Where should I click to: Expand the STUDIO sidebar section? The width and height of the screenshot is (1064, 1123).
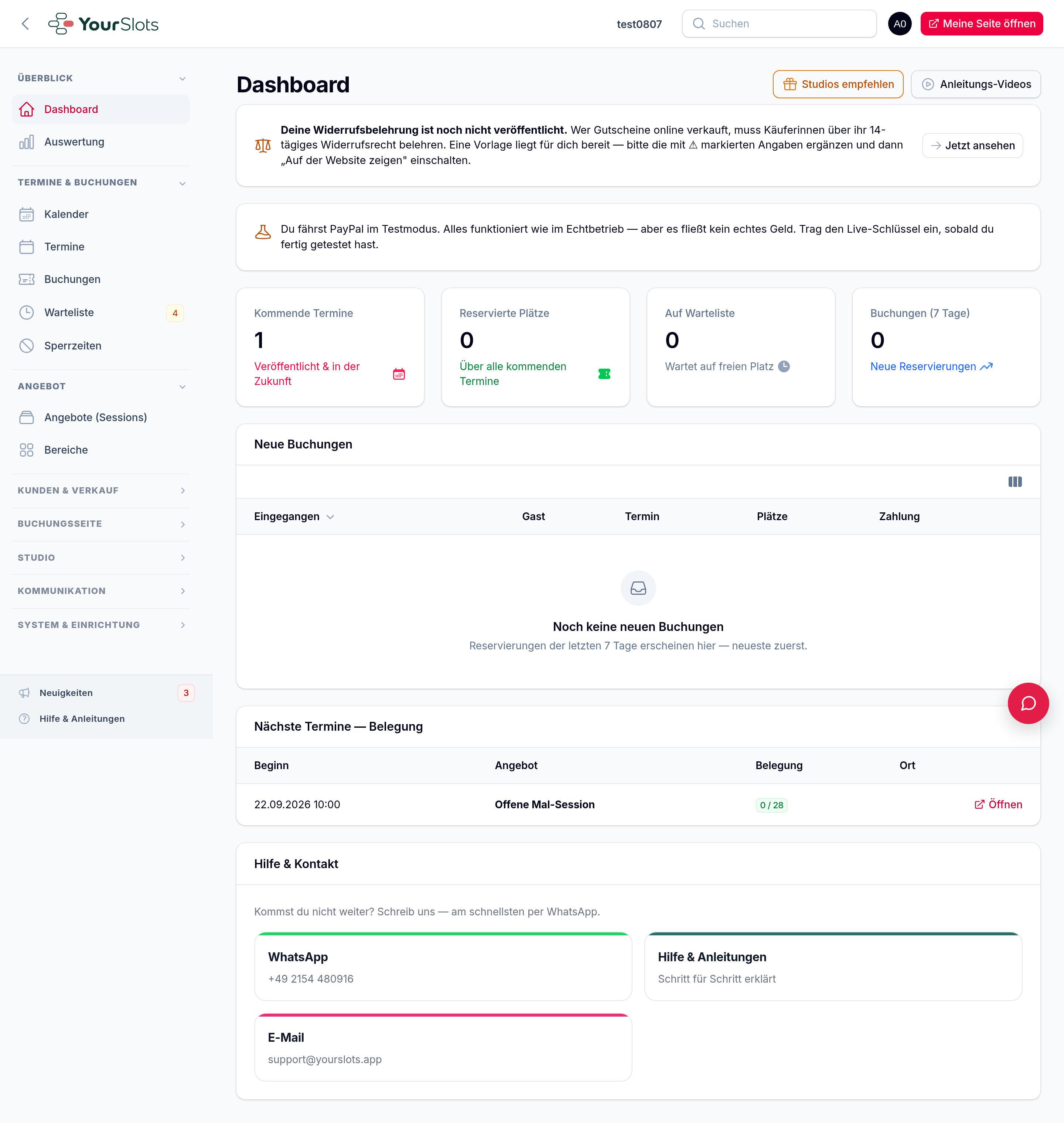[x=101, y=557]
